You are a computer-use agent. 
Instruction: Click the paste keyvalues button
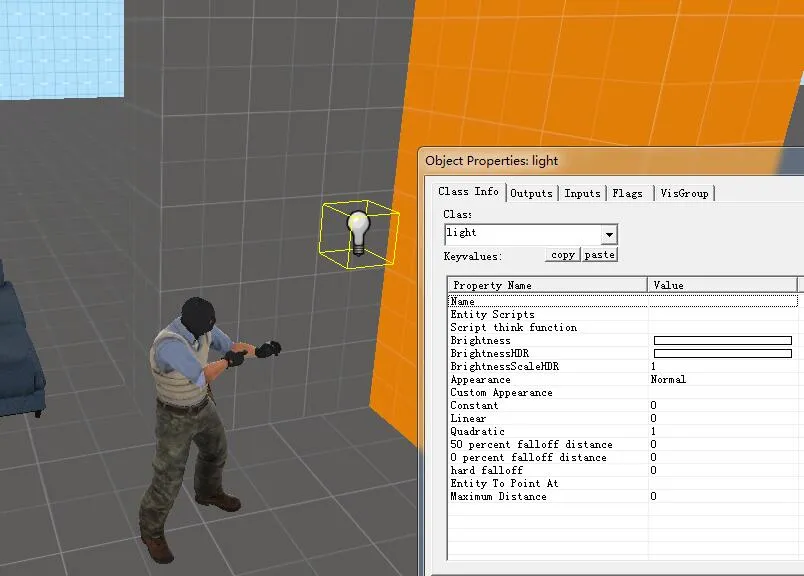tap(599, 255)
